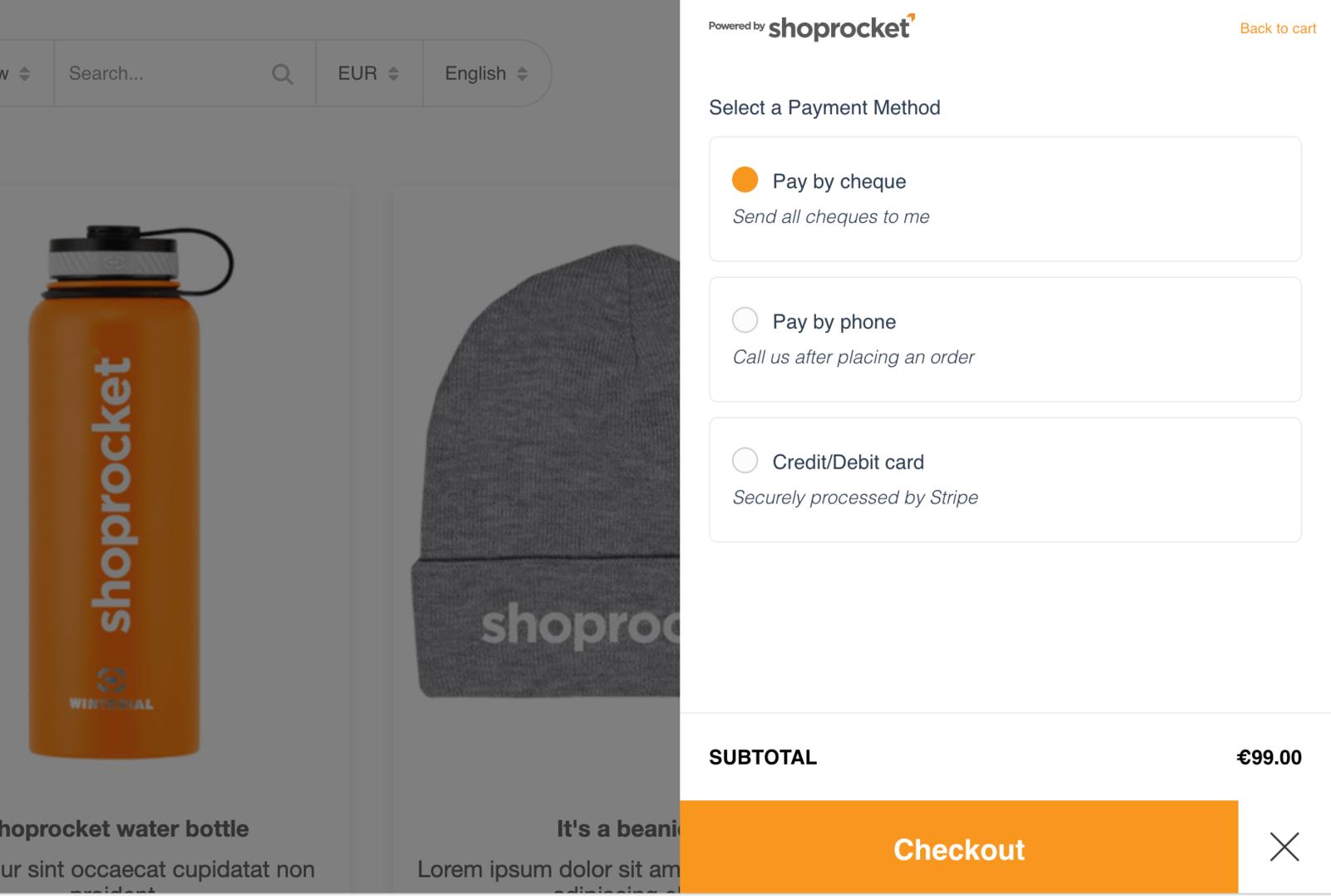
Task: Select the Pay by phone radio button
Action: (745, 319)
